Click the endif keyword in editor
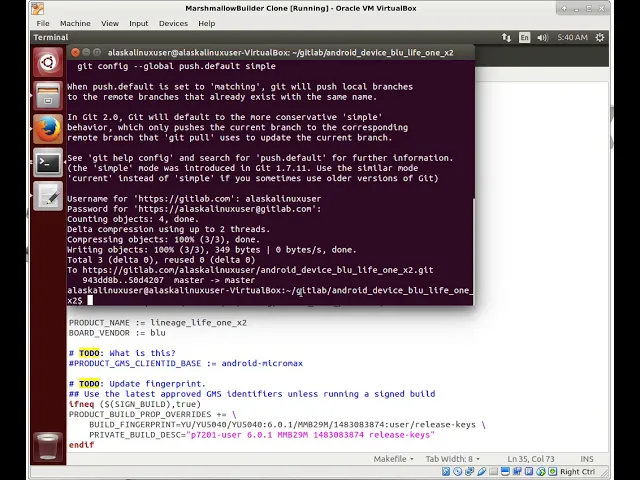 [x=81, y=445]
